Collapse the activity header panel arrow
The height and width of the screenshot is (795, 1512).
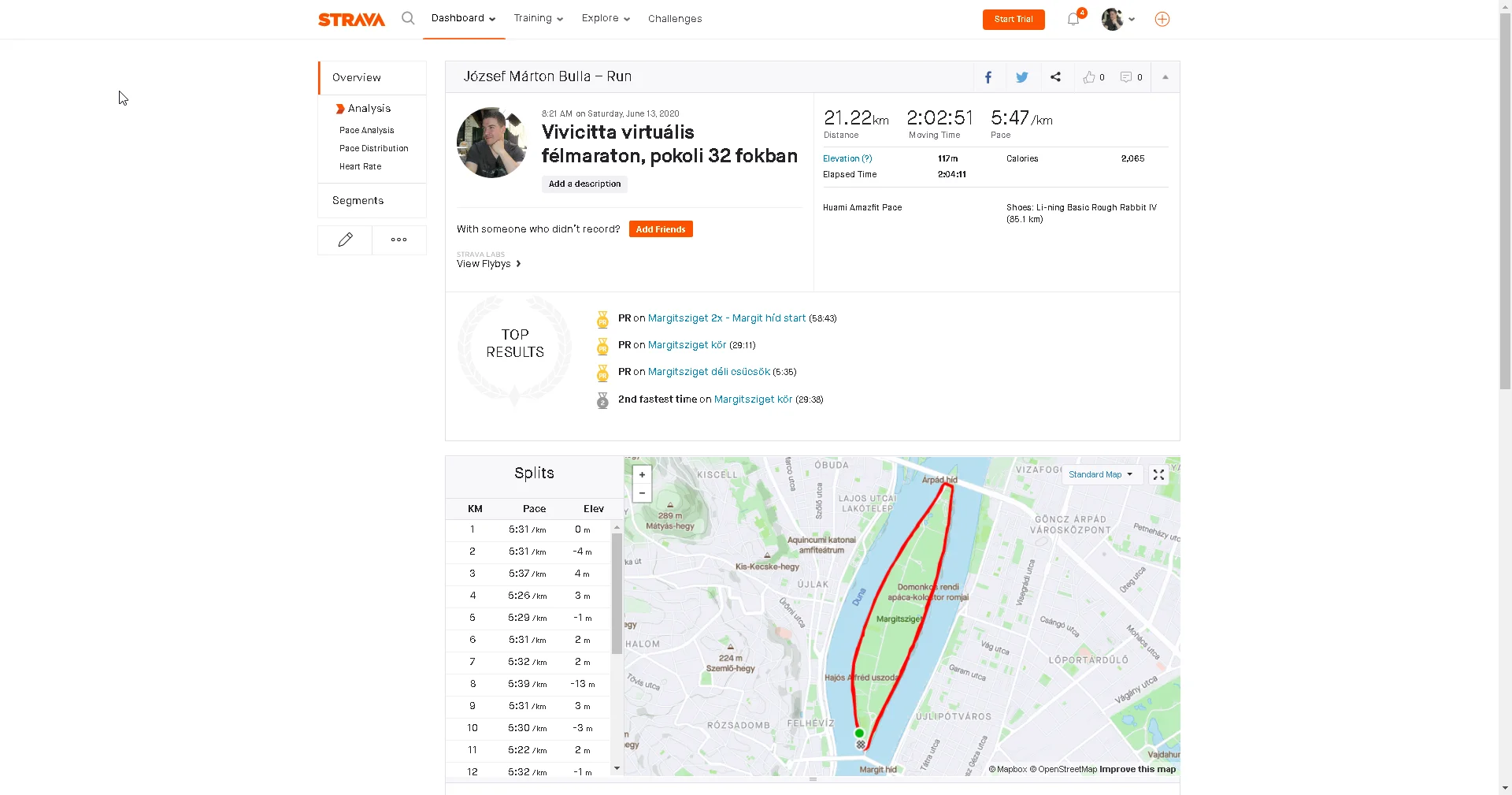(x=1165, y=77)
